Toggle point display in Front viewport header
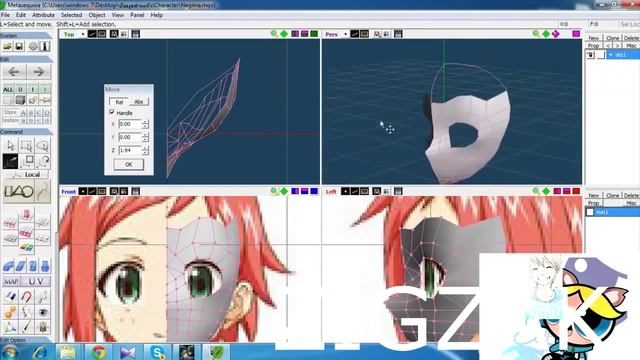 (82, 191)
